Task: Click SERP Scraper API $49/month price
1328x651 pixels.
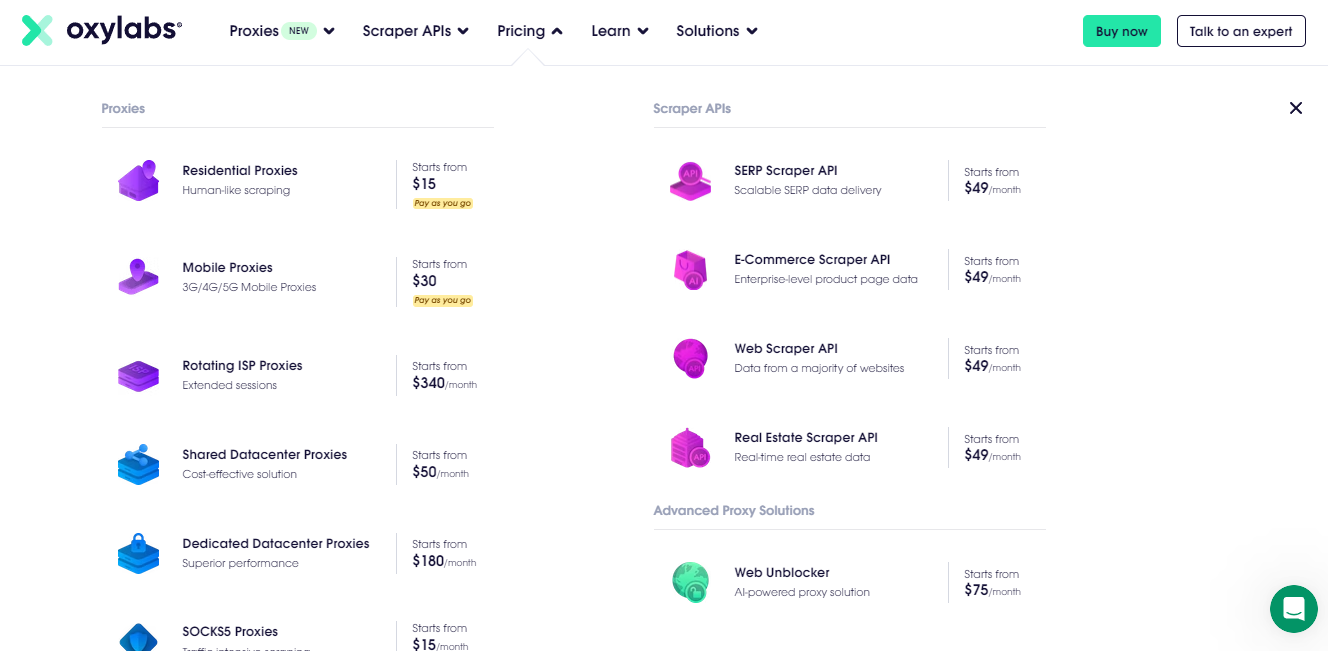Action: point(992,188)
